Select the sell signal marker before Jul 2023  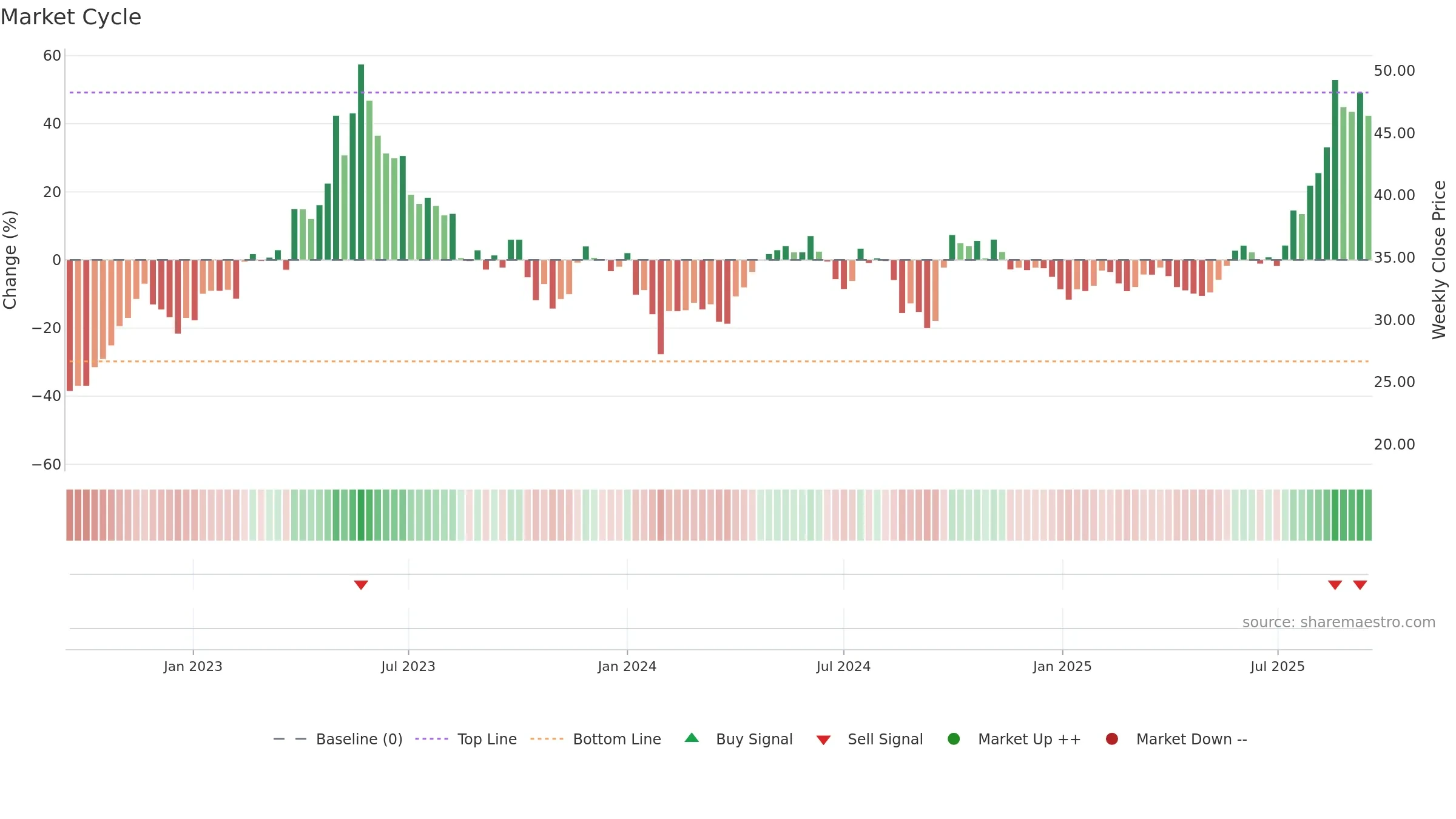(x=361, y=585)
